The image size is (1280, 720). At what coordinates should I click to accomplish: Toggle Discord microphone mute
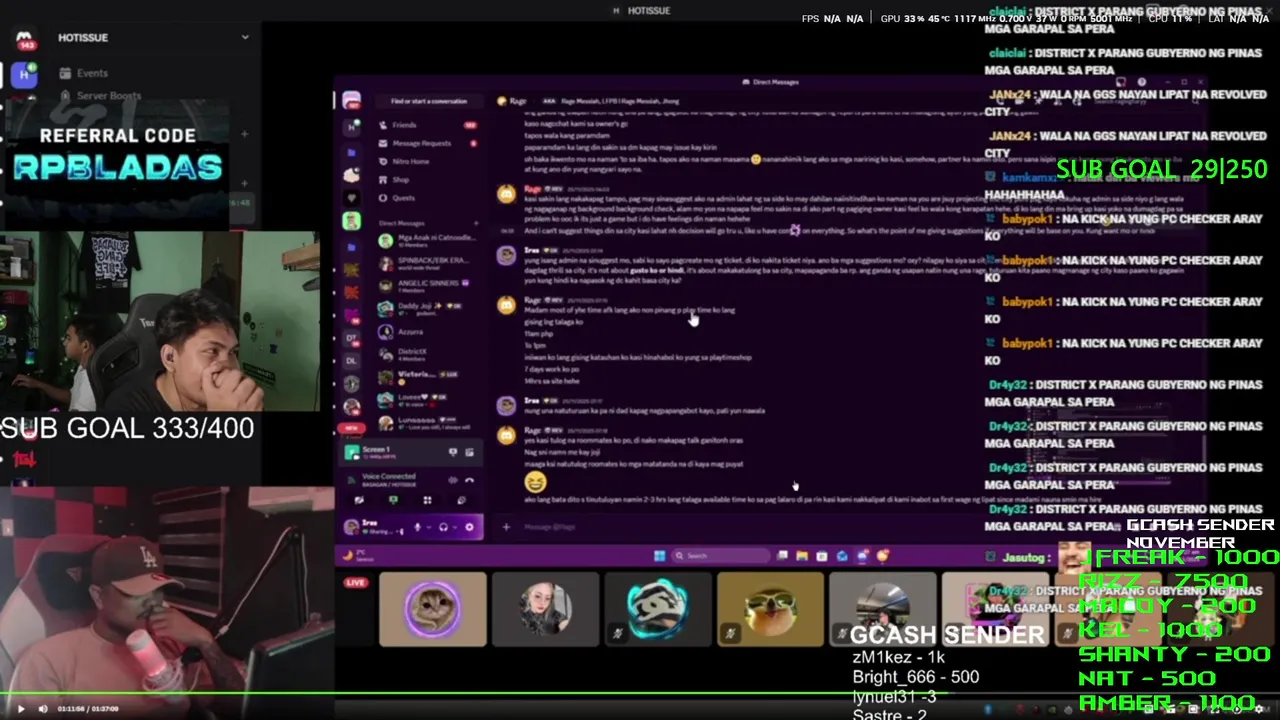pyautogui.click(x=417, y=527)
